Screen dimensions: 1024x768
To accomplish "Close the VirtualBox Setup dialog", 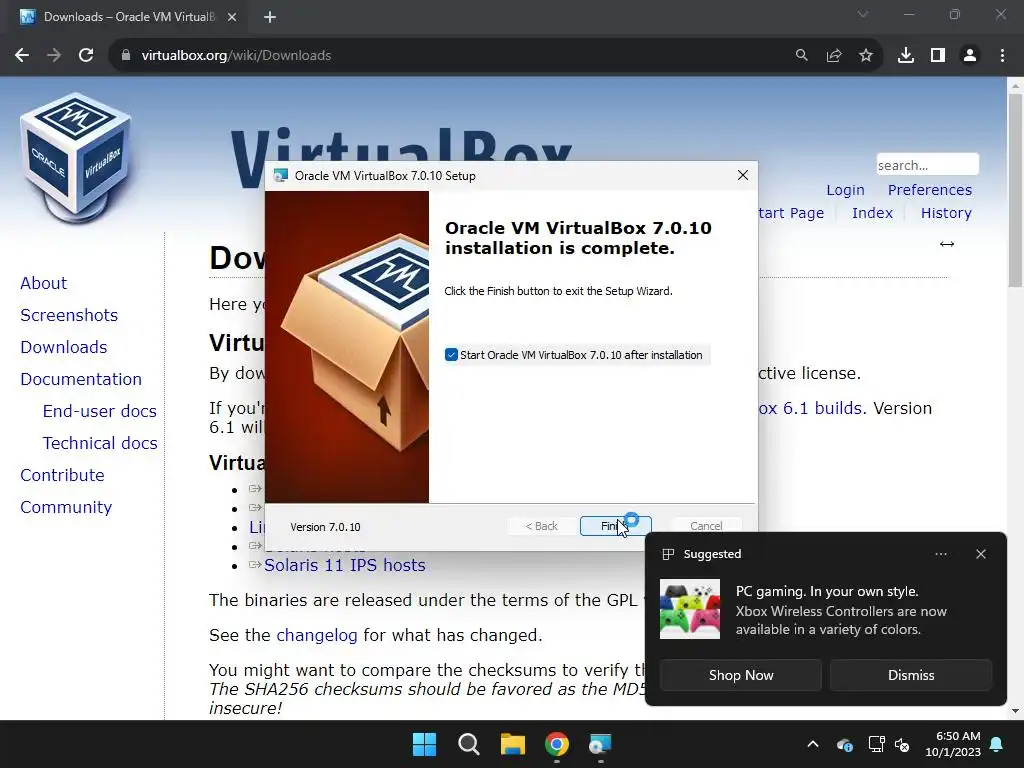I will pos(743,175).
